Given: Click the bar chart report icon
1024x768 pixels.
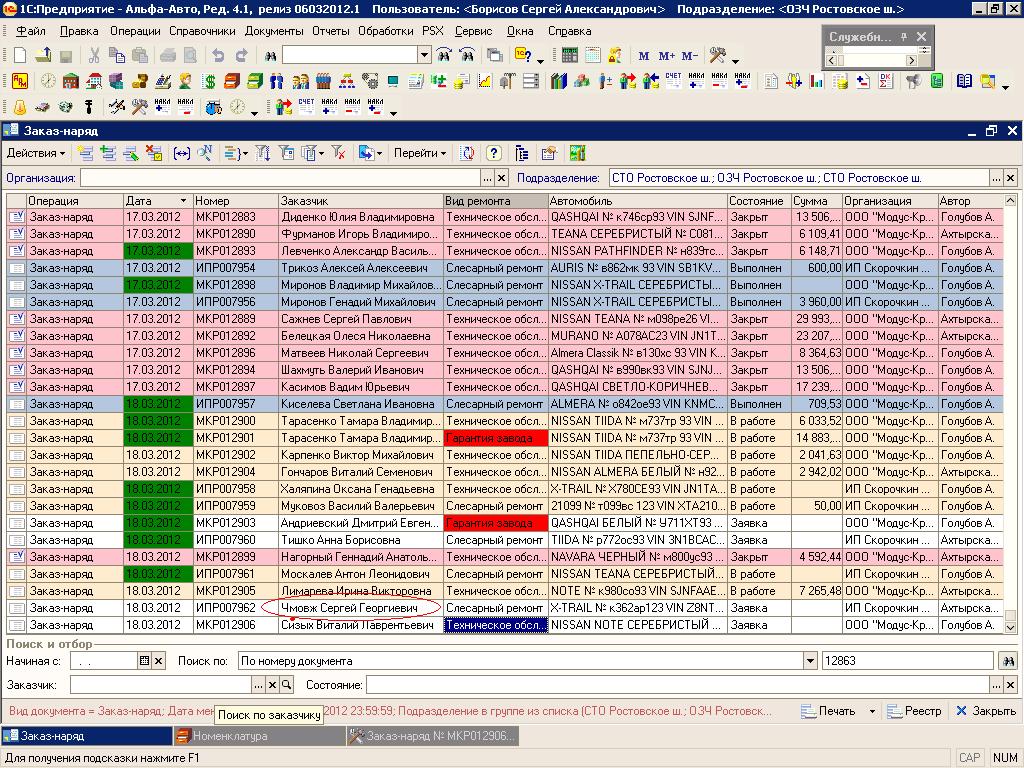Looking at the screenshot, I should point(817,81).
